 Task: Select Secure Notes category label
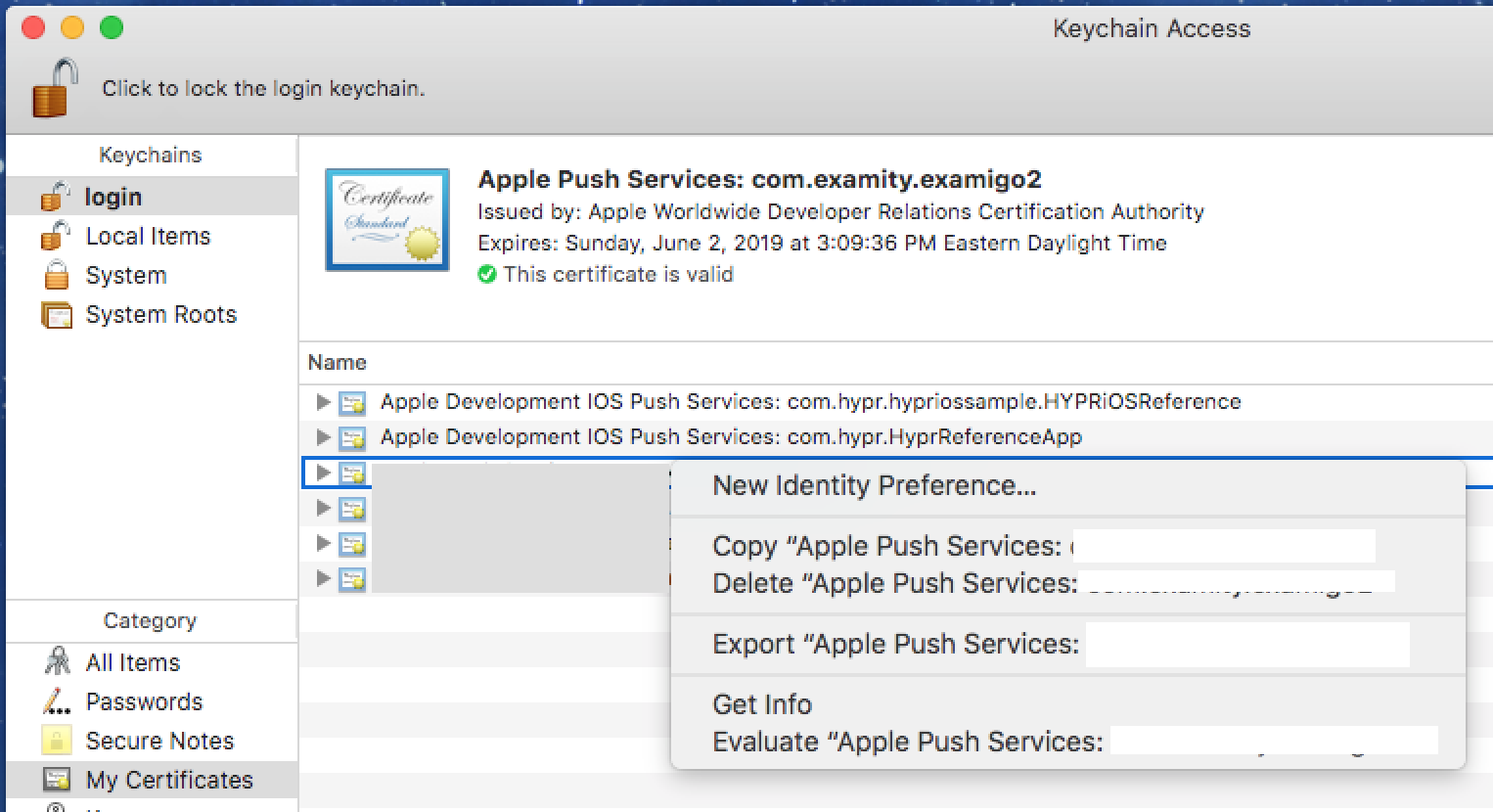coord(159,741)
